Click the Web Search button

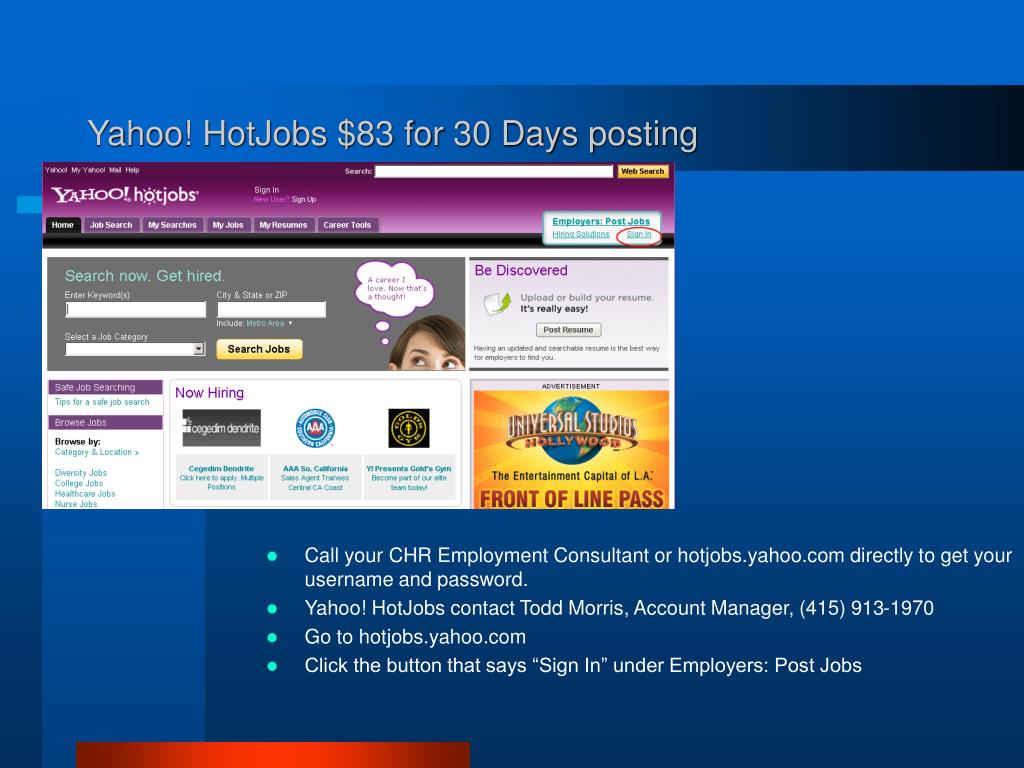[x=643, y=171]
